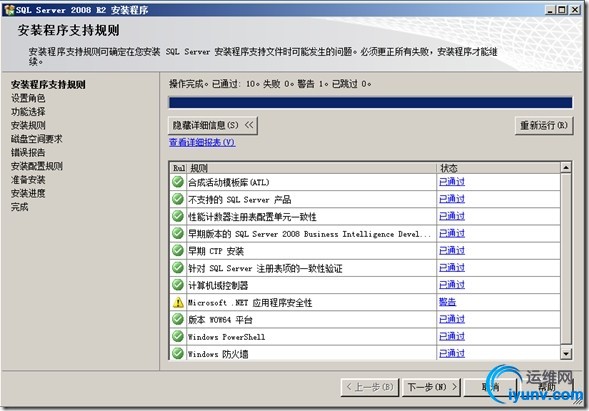Select 安装进度 step in sidebar

pyautogui.click(x=28, y=193)
